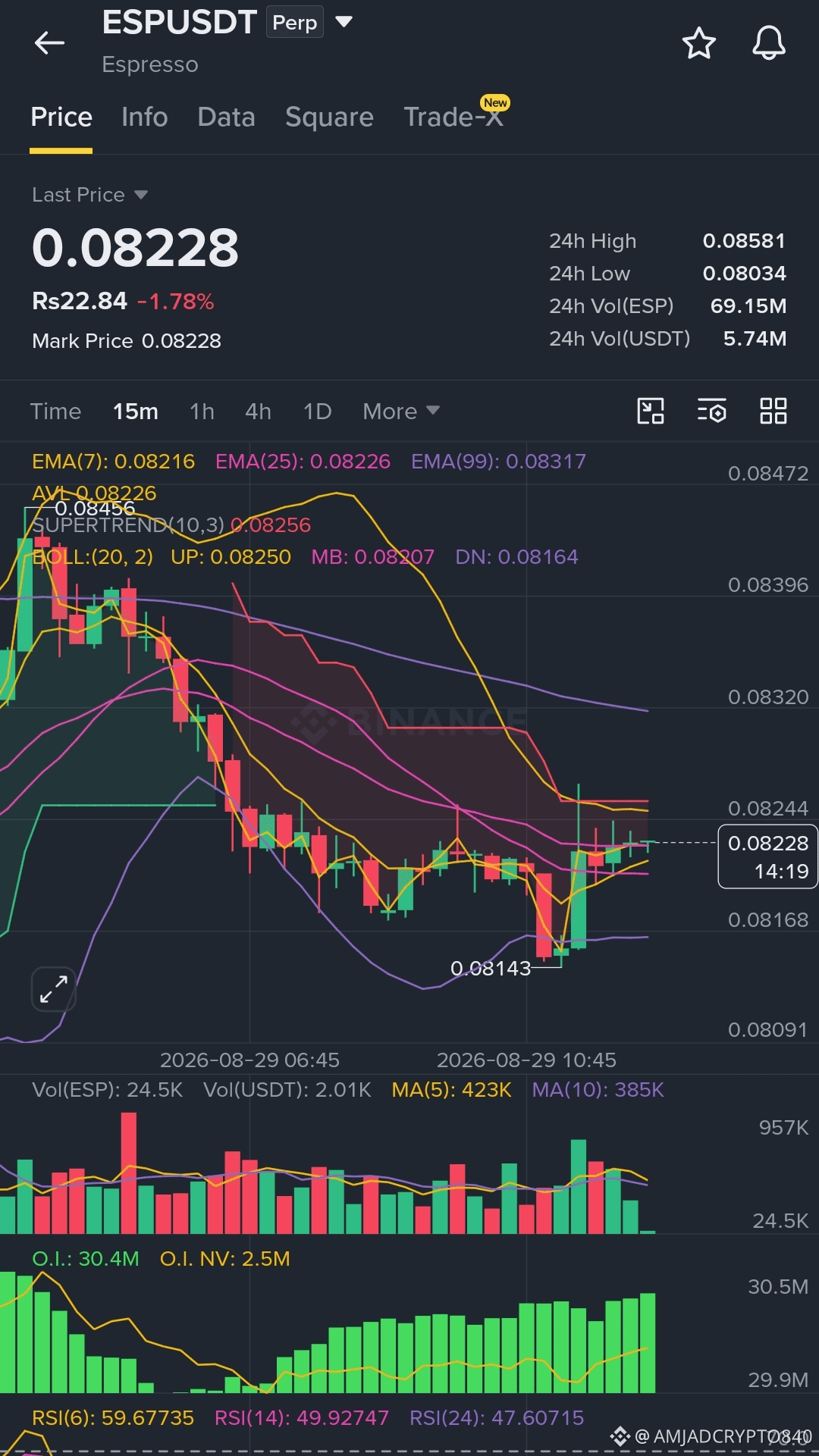
Task: Select the Time chart interval
Action: [55, 411]
